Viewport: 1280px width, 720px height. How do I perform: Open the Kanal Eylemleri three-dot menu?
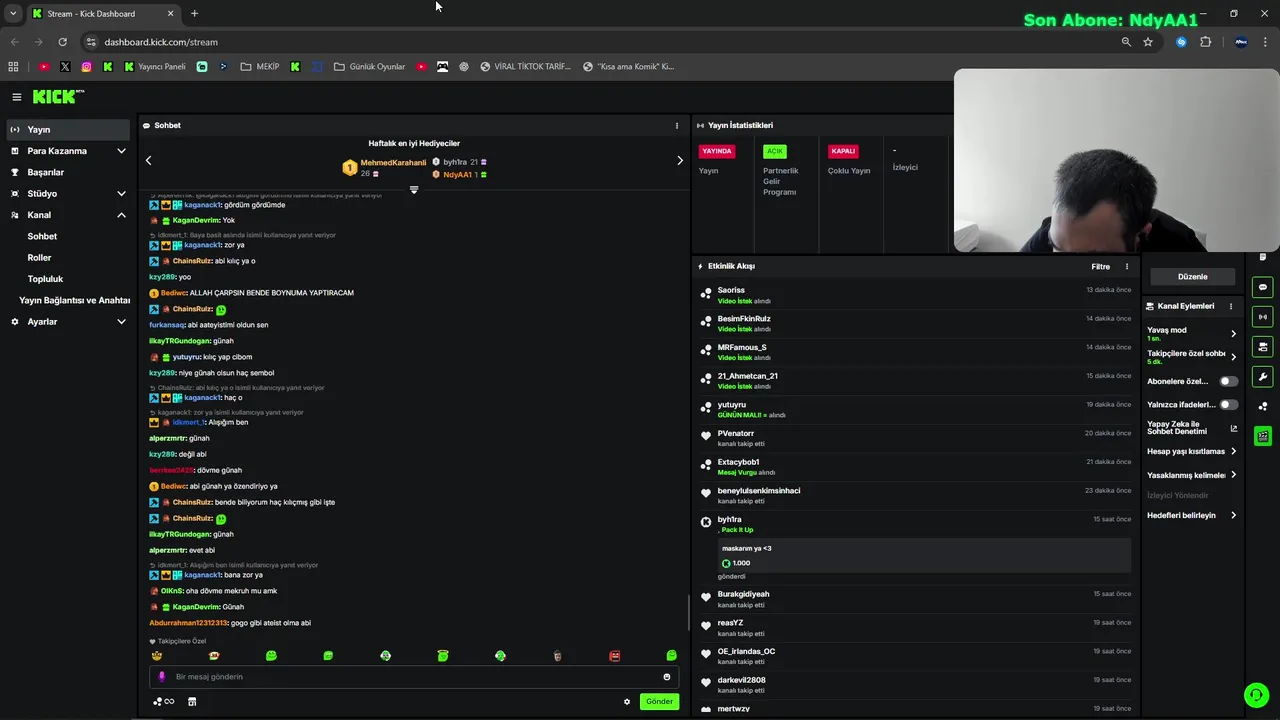pos(1231,306)
